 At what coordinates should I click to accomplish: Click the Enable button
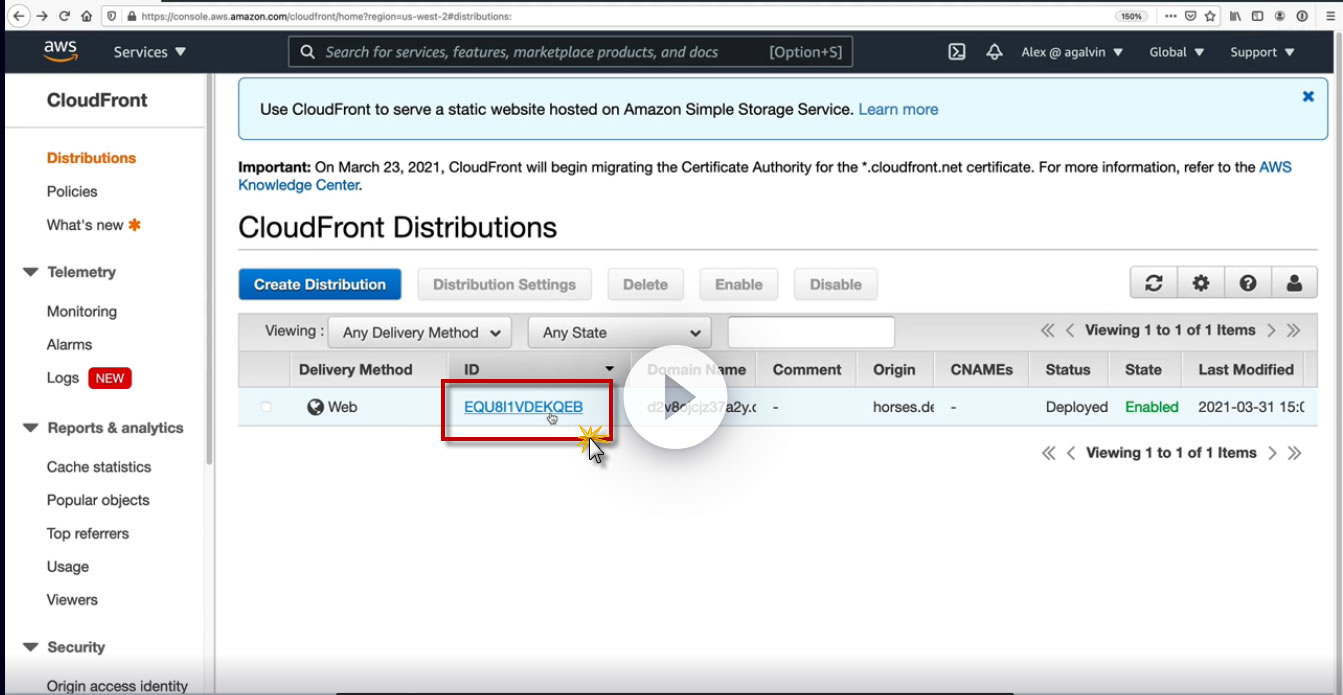(739, 284)
